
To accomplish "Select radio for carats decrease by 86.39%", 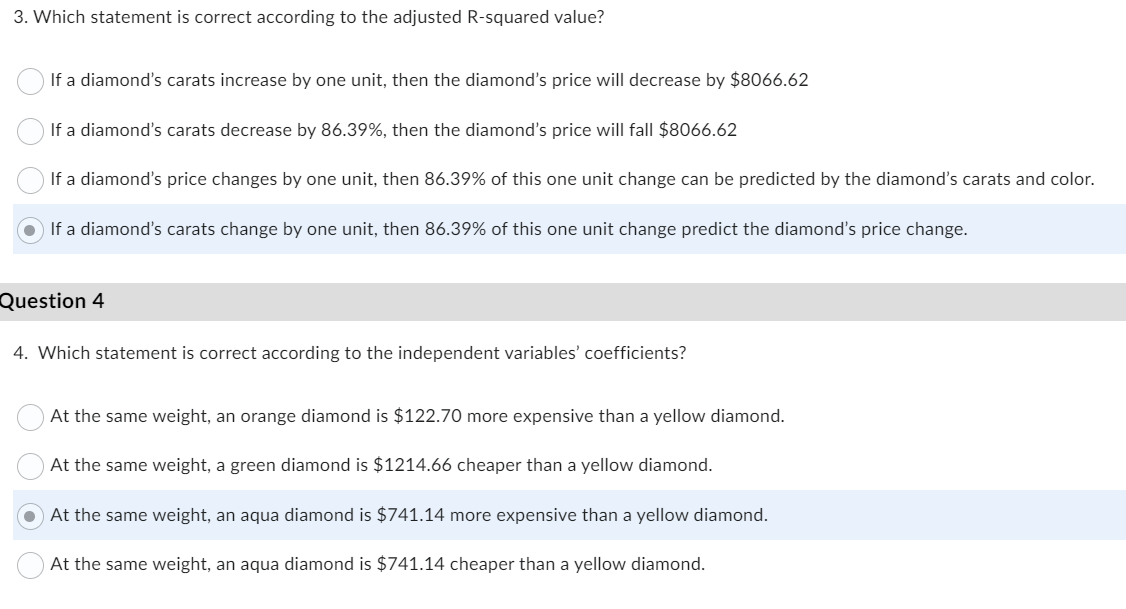I will pyautogui.click(x=30, y=131).
